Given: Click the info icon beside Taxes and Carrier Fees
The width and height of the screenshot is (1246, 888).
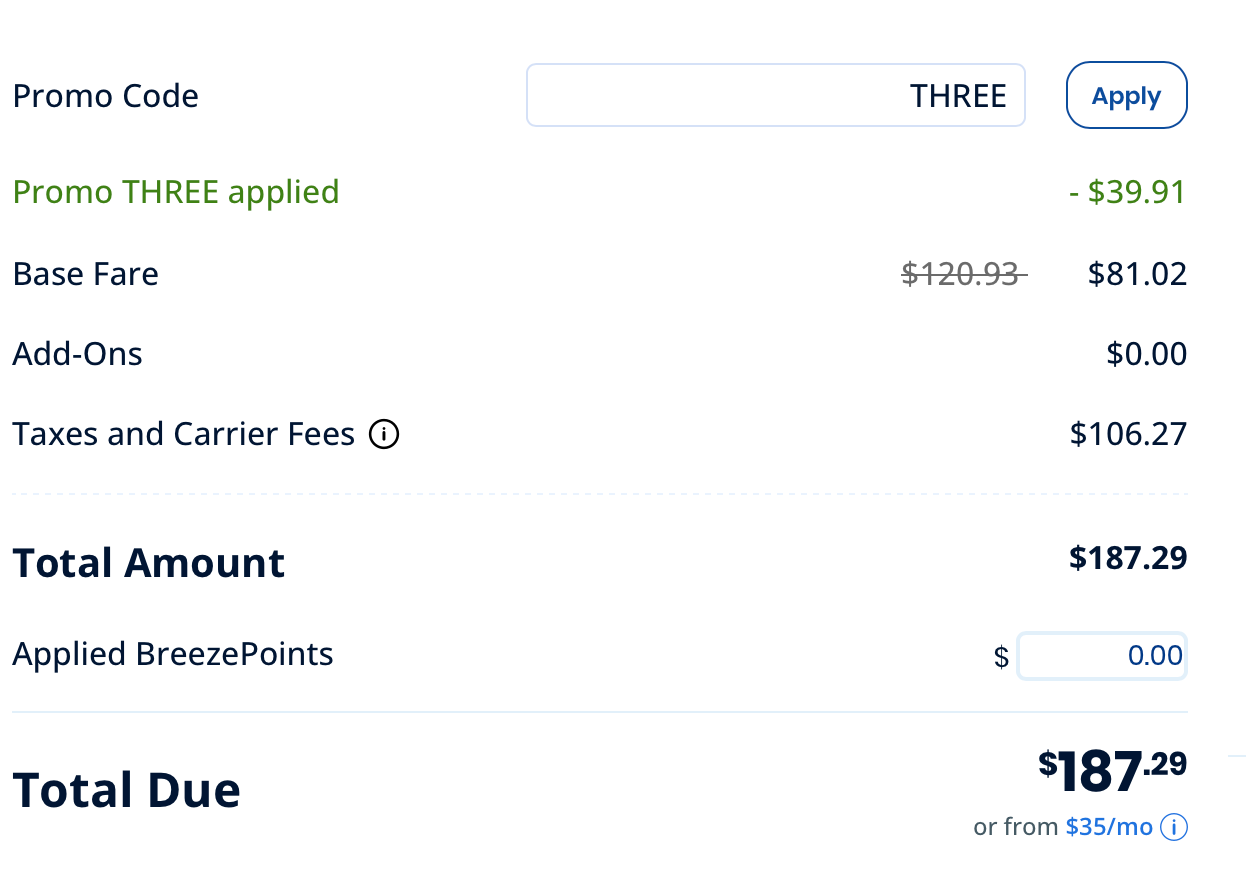Looking at the screenshot, I should click(385, 435).
